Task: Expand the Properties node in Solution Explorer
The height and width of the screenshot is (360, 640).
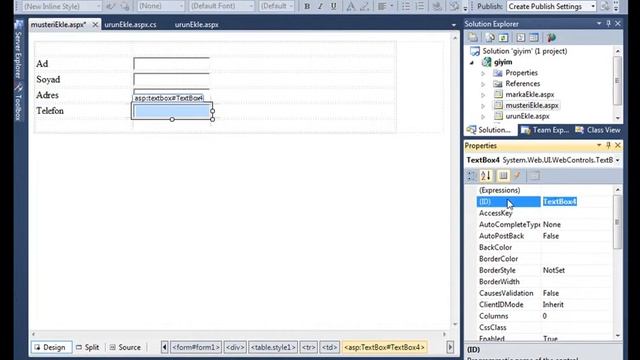Action: tap(483, 73)
